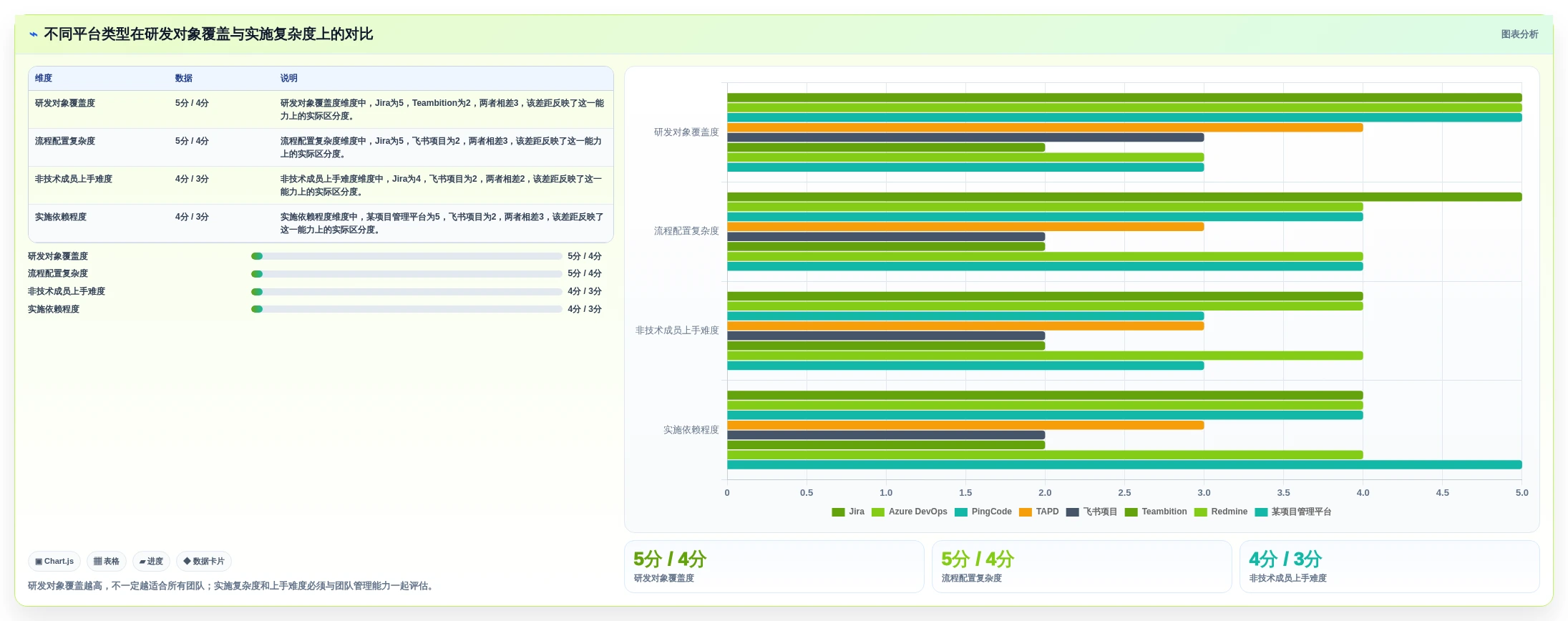Click the description starting 流程配置复杂度维度中
Screen dimensions: 1568x621
442,147
